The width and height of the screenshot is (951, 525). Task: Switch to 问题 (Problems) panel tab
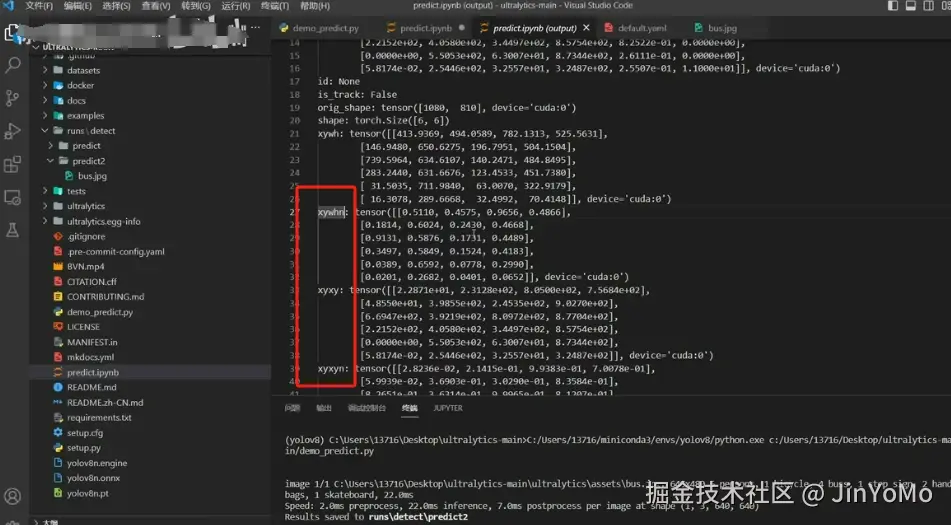(292, 408)
